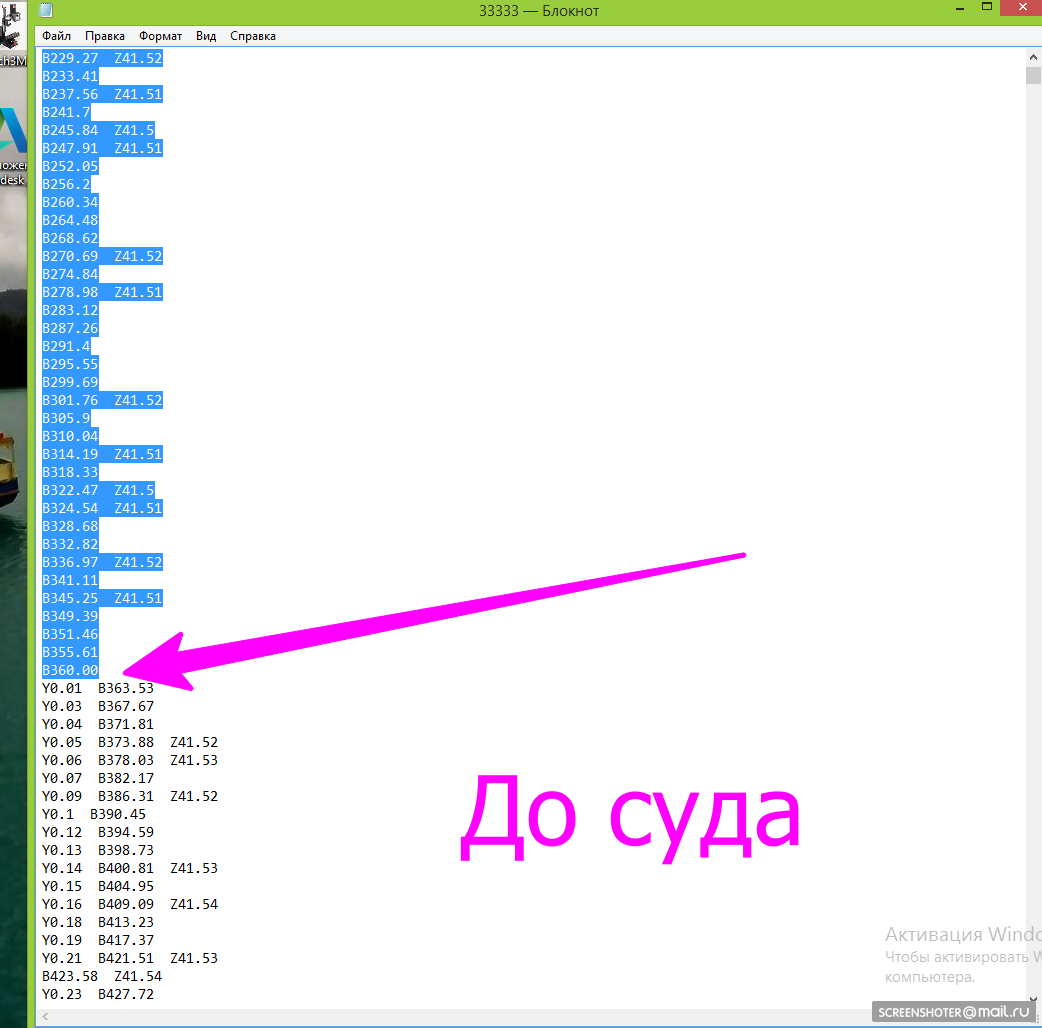Click the line B233.41
Screen dimensions: 1042x1028
pyautogui.click(x=70, y=76)
